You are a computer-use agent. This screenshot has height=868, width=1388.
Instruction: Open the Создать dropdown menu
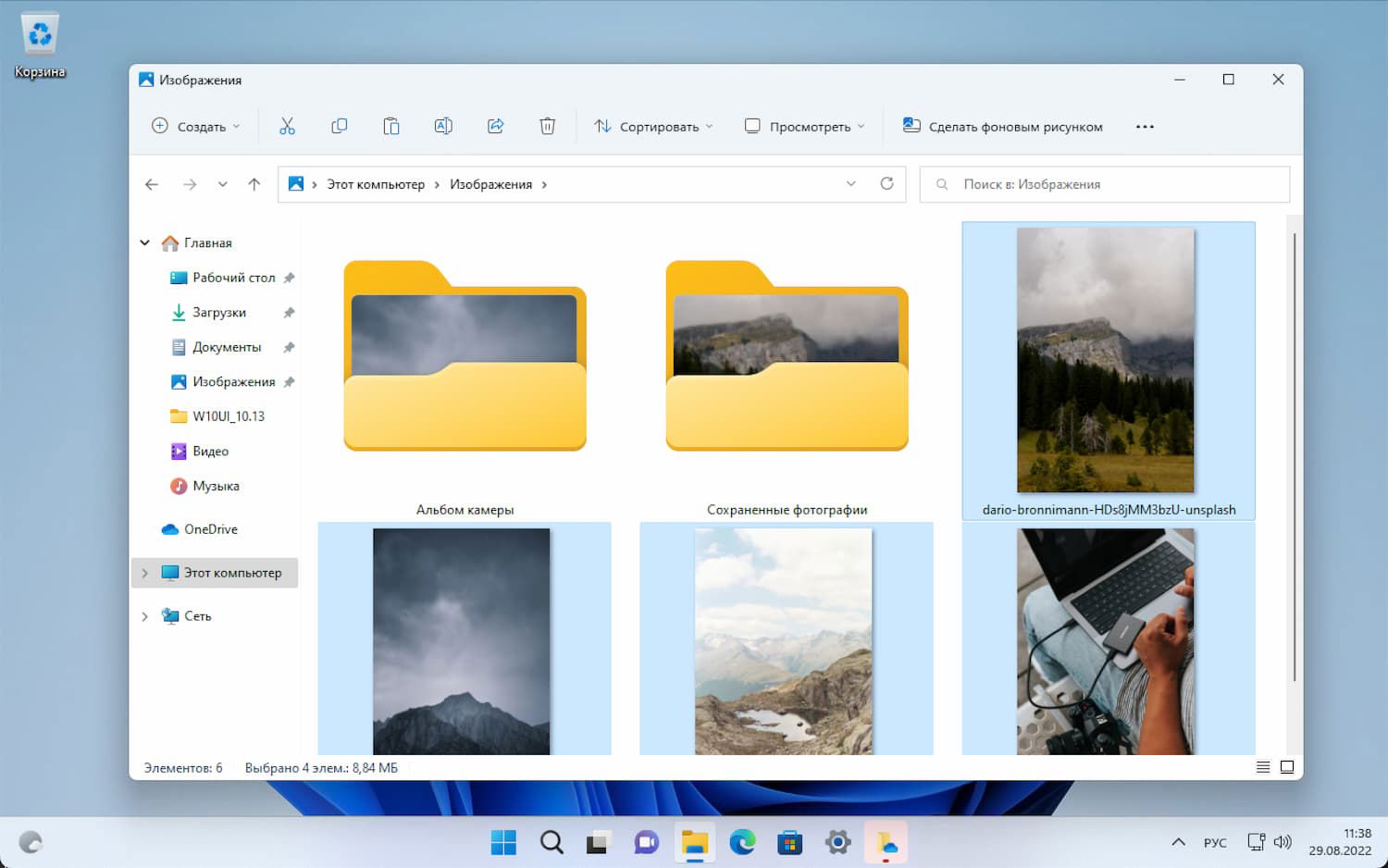pyautogui.click(x=196, y=127)
